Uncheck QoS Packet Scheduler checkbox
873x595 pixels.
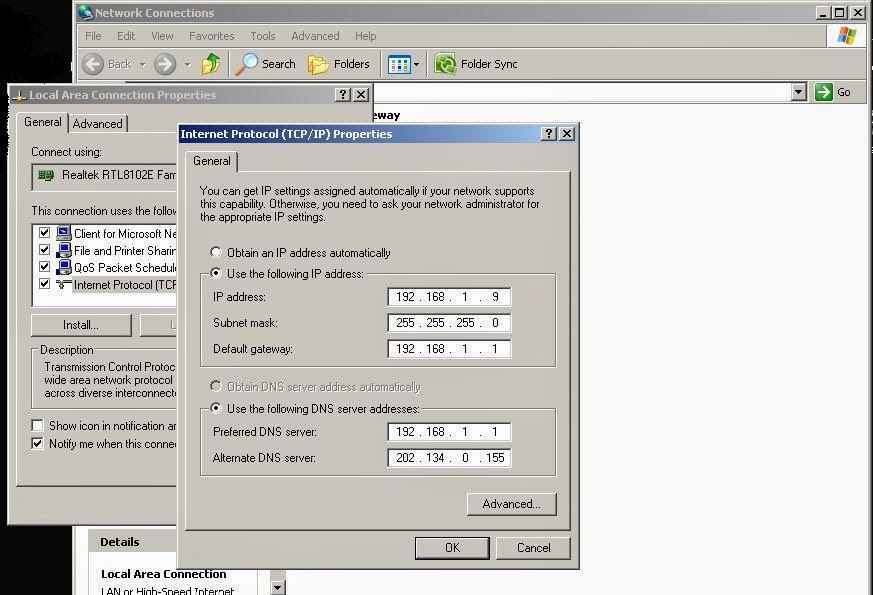pyautogui.click(x=45, y=267)
